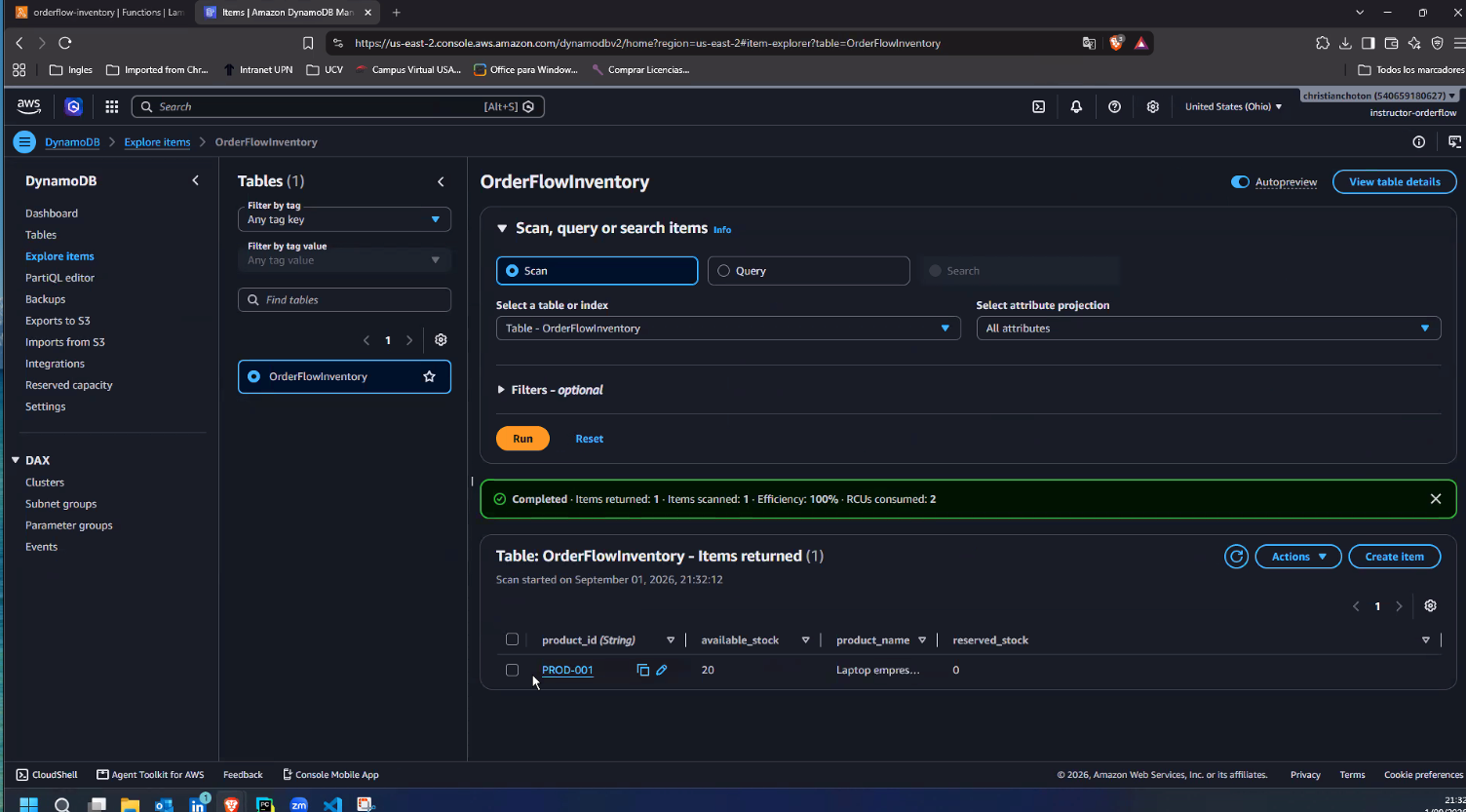Click the info icon in breadcrumb bar
This screenshot has height=812, width=1466.
pyautogui.click(x=1419, y=142)
